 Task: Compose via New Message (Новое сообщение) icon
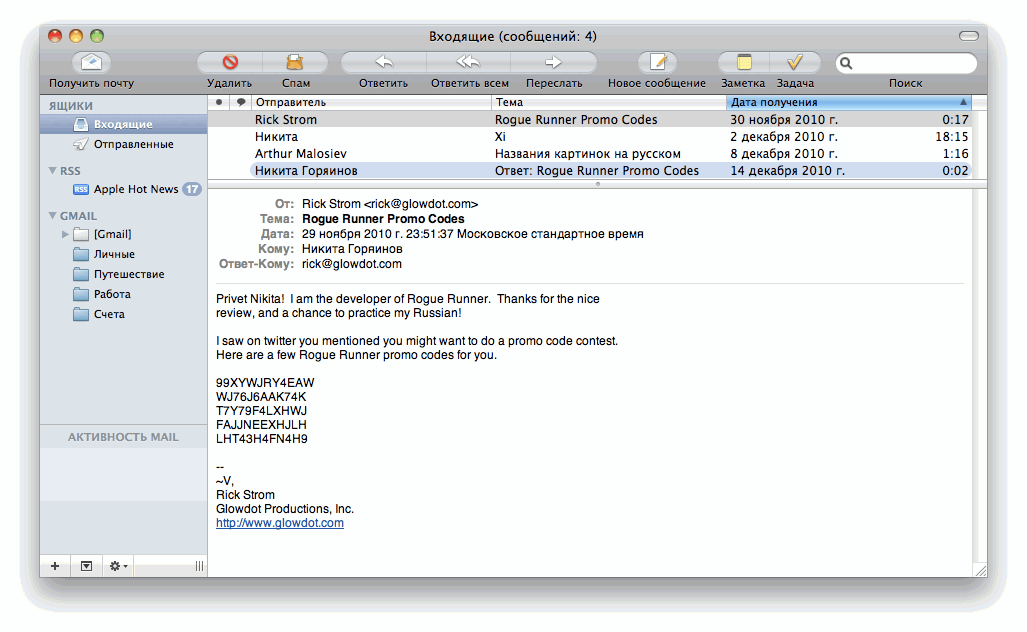[657, 62]
